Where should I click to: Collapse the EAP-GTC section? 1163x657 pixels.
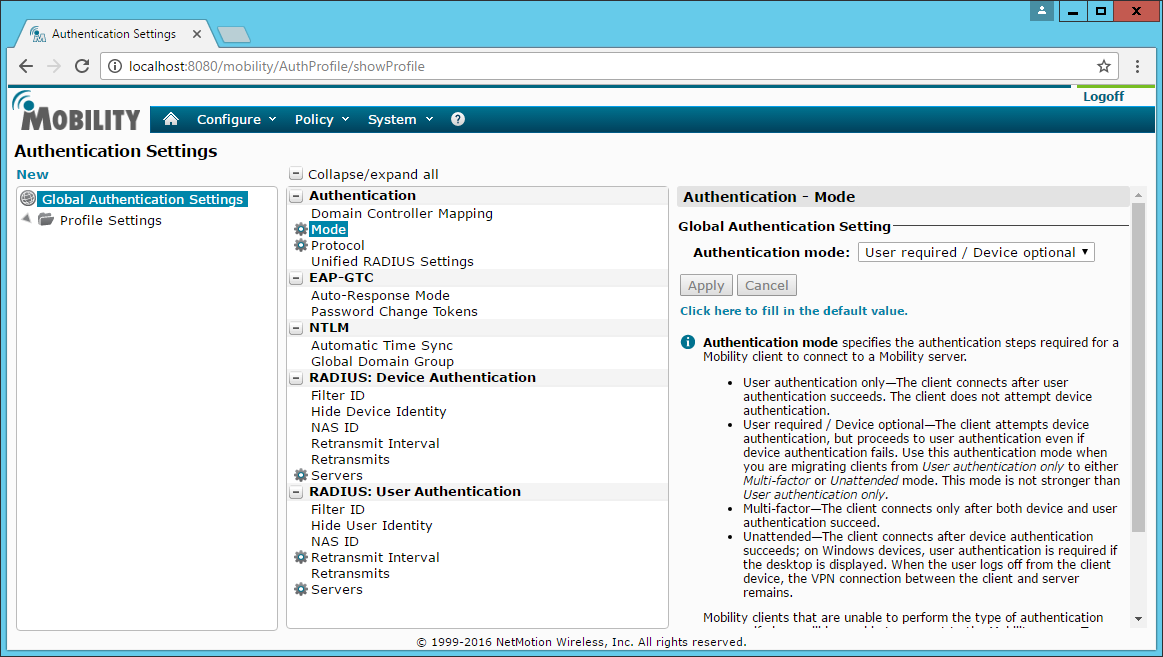coord(296,278)
